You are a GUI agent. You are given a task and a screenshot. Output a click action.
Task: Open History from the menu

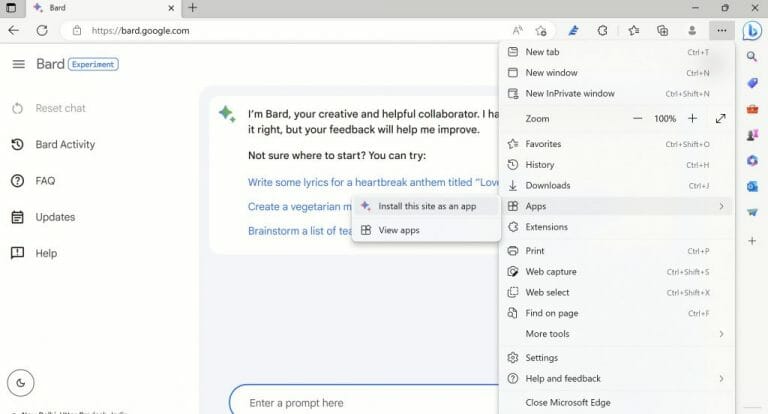(617, 165)
